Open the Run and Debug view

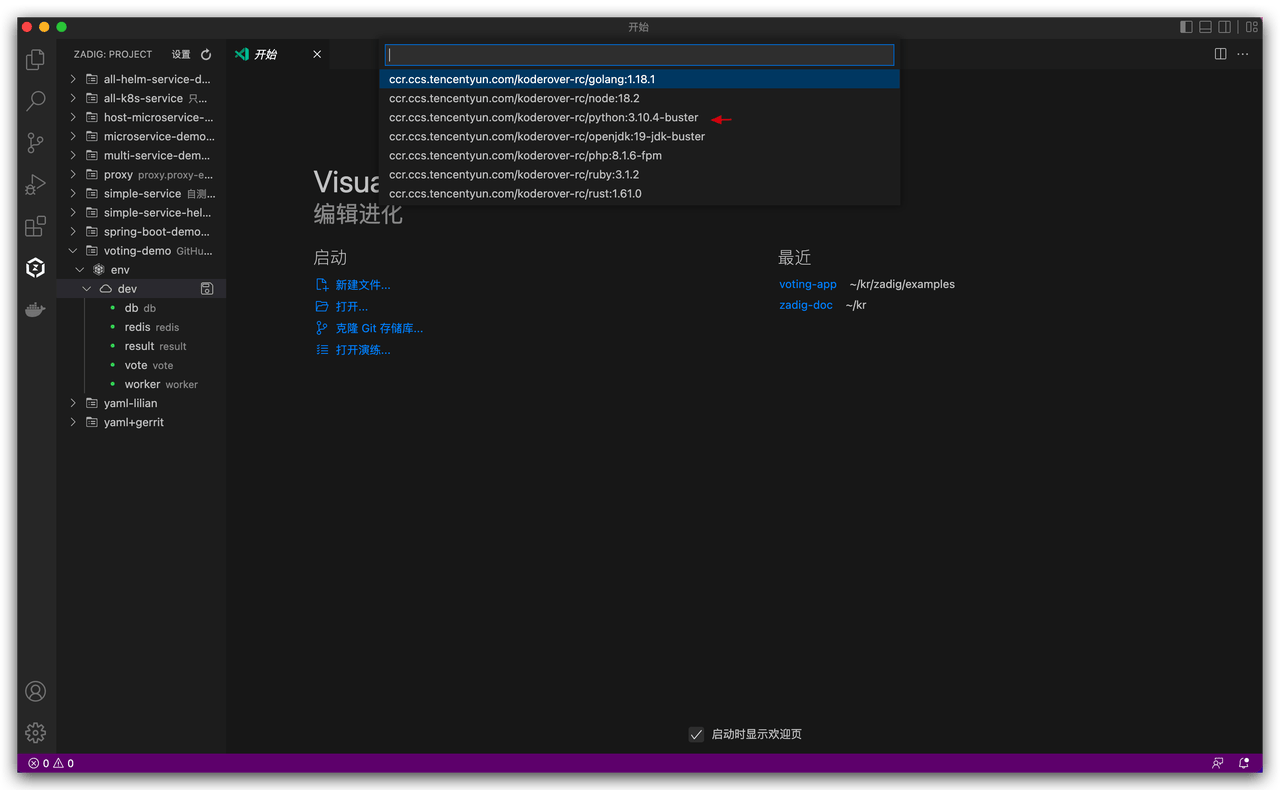coord(35,184)
